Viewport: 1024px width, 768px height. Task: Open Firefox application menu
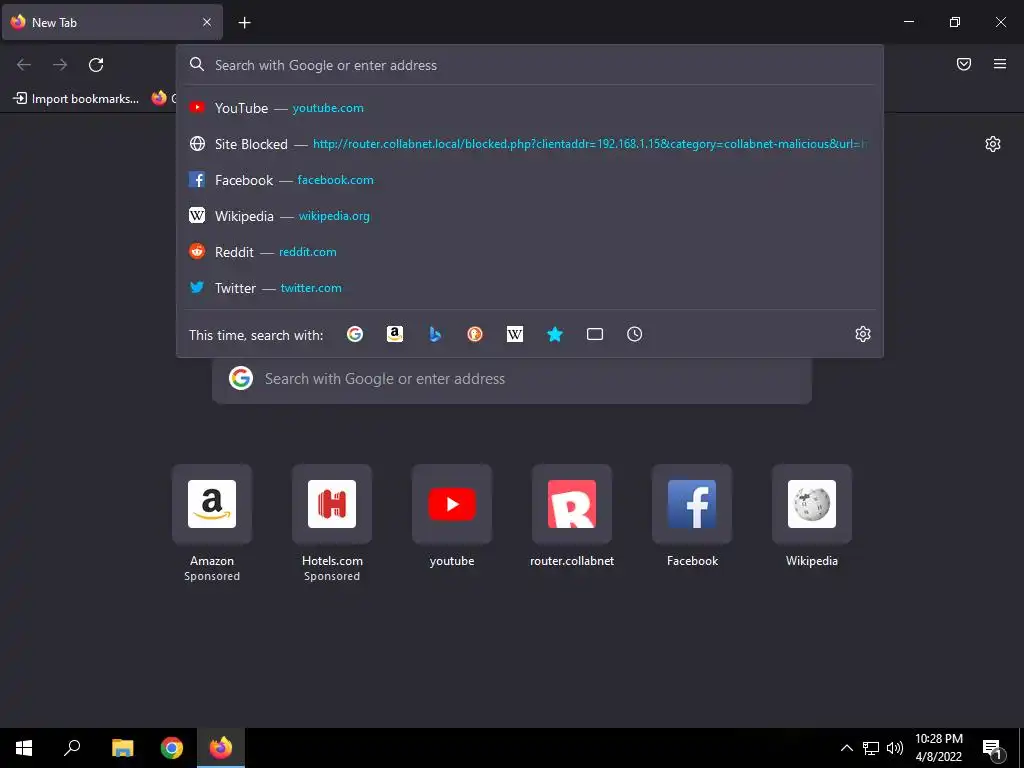[1000, 64]
